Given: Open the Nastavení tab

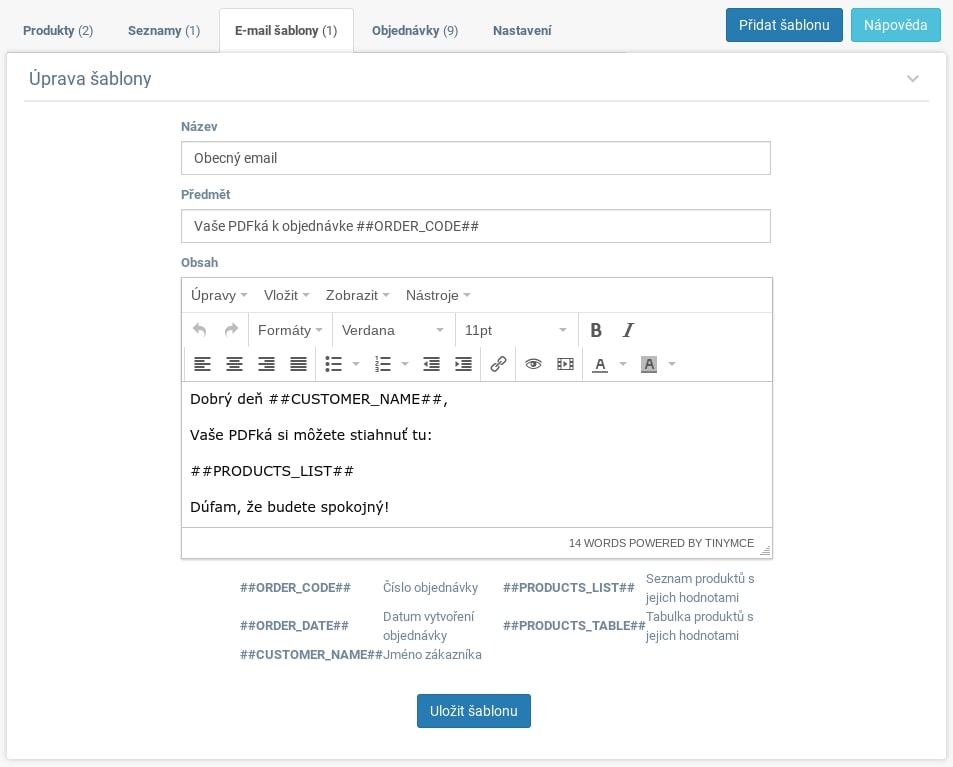Looking at the screenshot, I should (522, 30).
